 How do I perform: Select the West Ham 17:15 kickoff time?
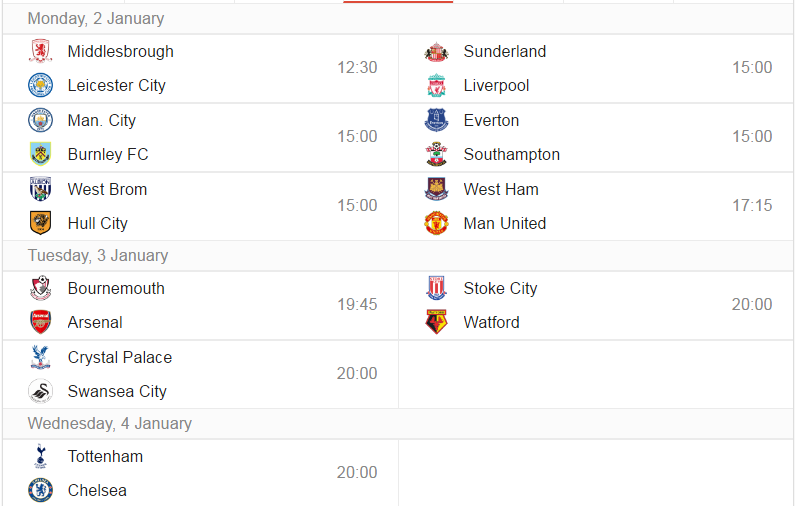[752, 205]
